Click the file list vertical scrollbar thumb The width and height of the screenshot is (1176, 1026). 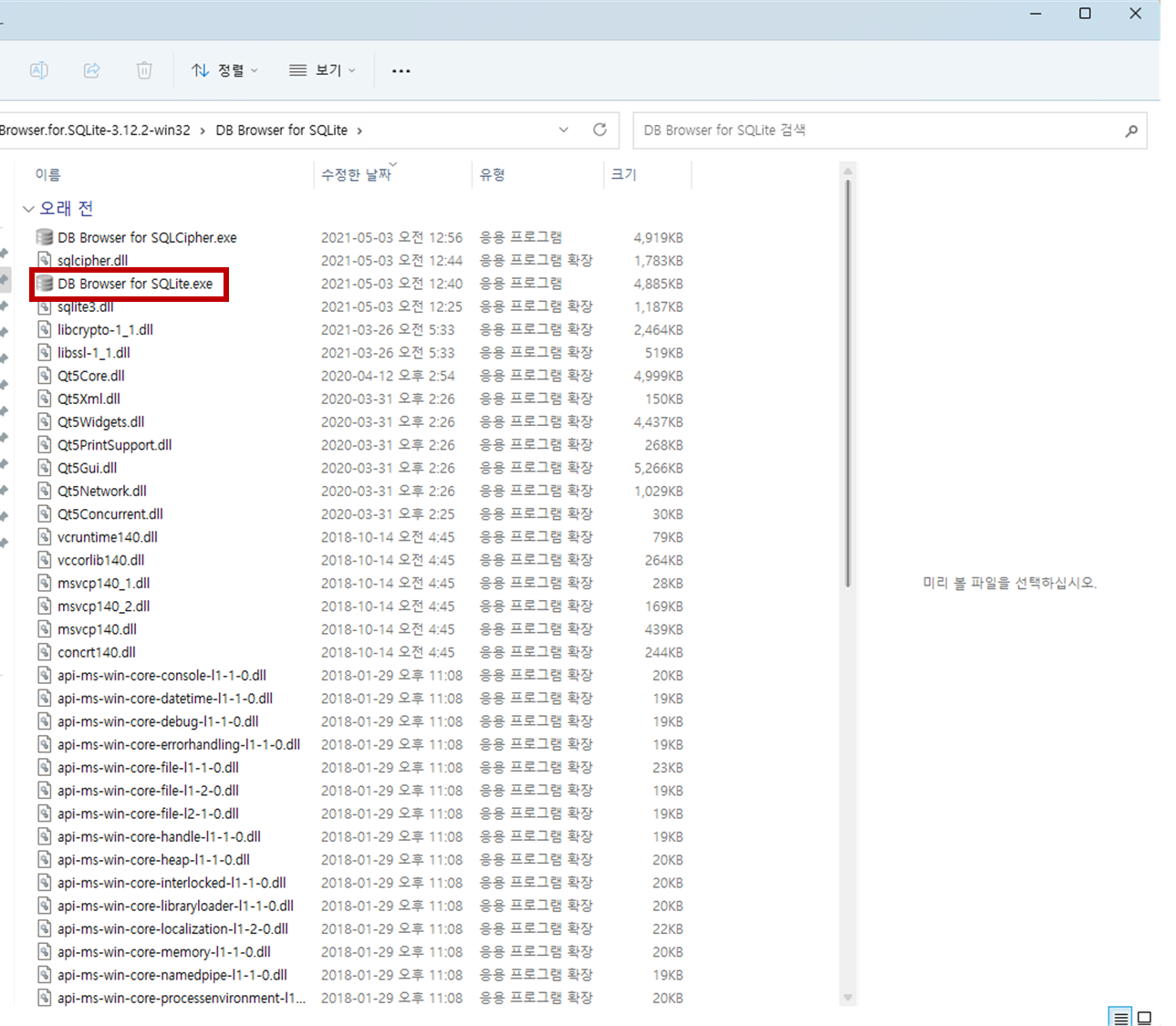[x=848, y=383]
